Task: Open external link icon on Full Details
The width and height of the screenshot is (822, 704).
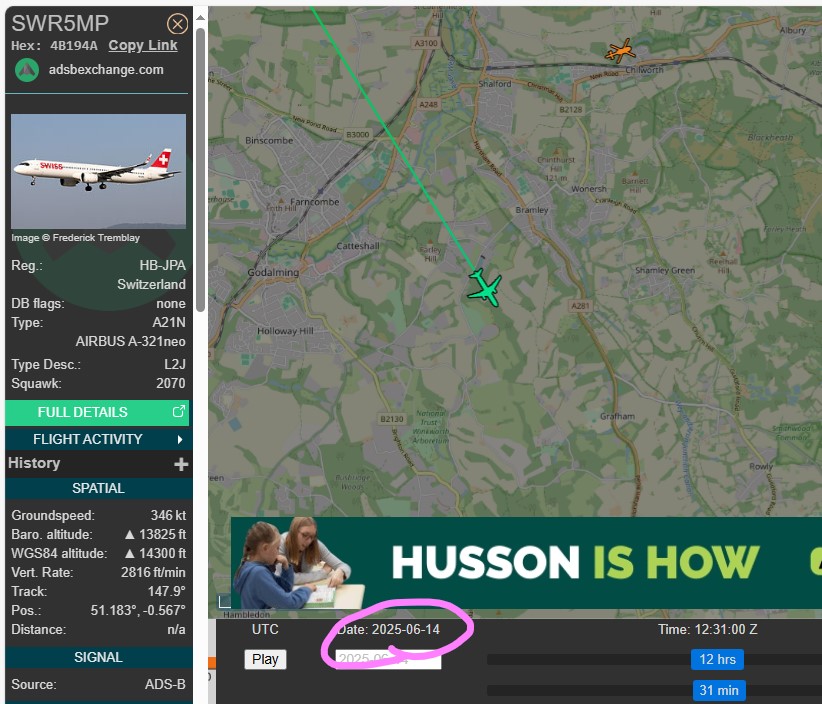Action: (179, 411)
